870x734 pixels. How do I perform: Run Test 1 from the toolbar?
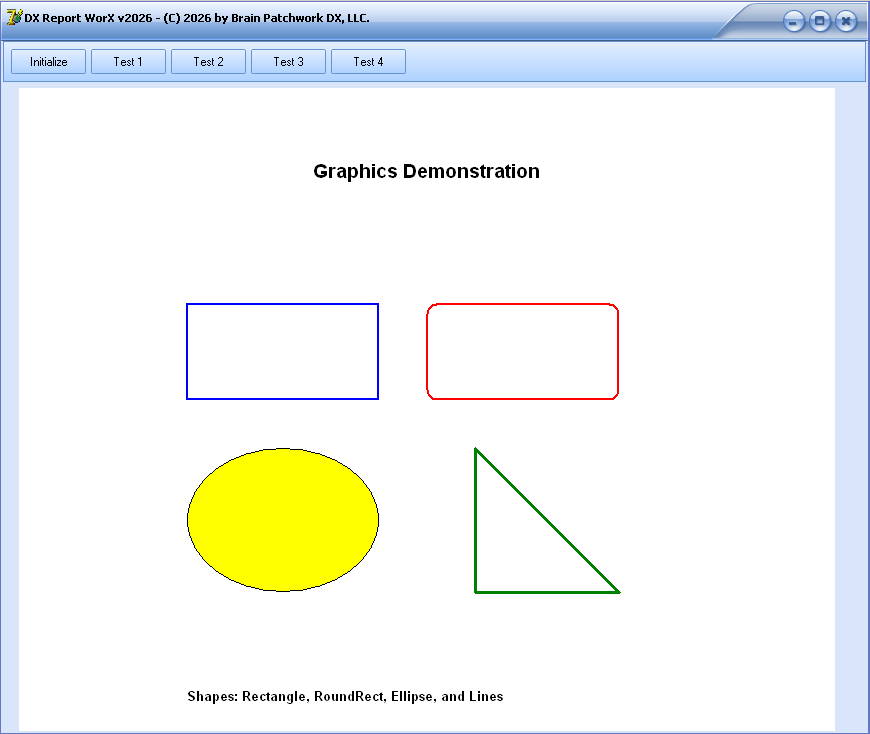128,62
